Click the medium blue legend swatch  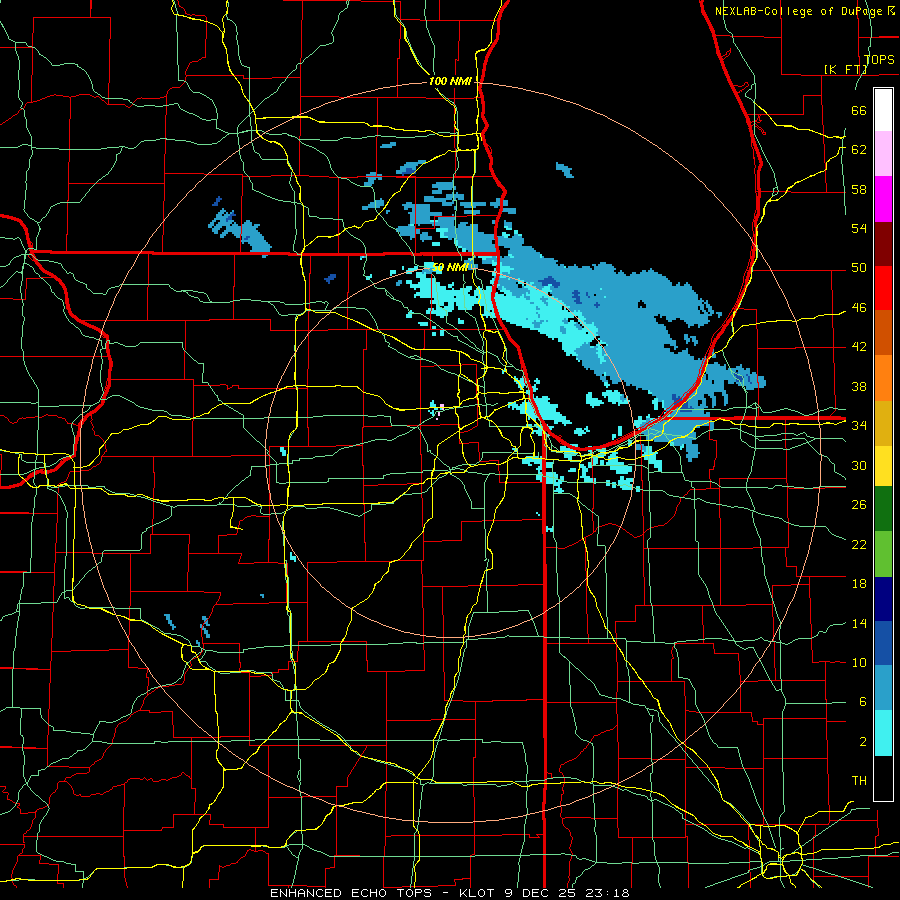coord(883,643)
